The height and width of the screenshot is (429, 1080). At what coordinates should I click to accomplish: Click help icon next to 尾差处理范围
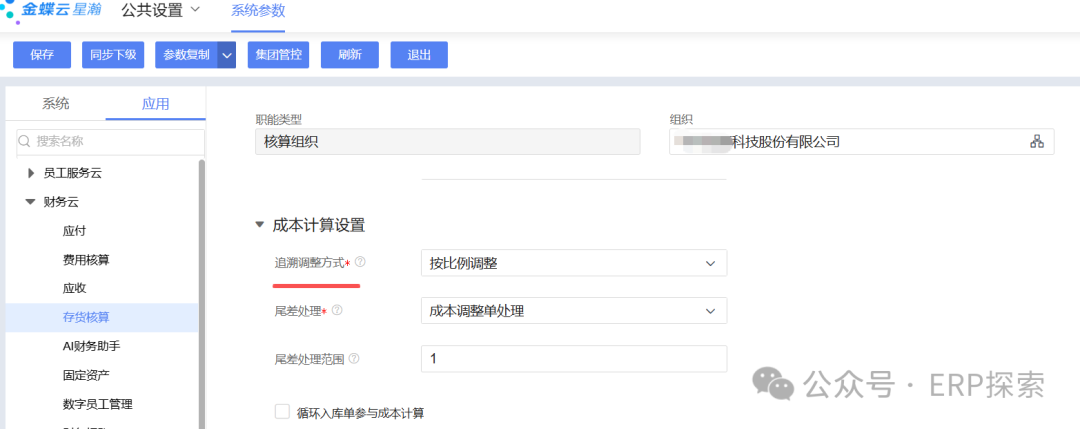[x=354, y=359]
